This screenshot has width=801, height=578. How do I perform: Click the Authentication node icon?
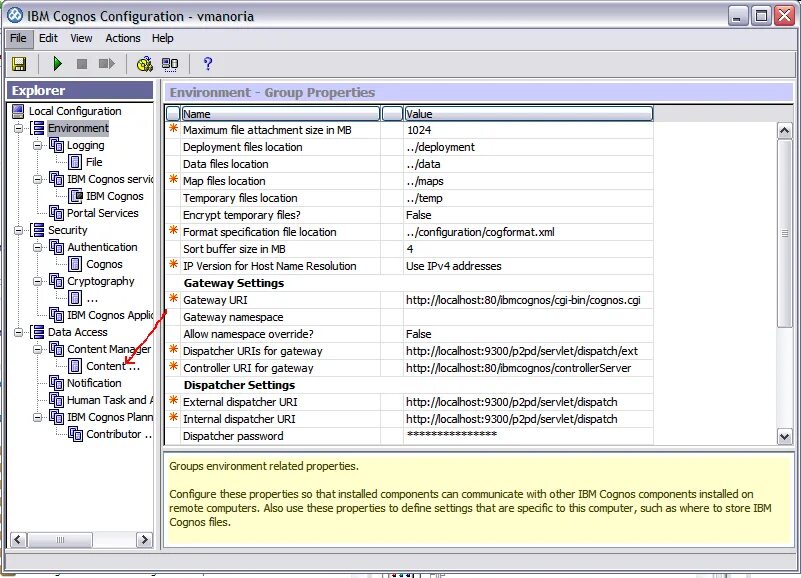56,247
